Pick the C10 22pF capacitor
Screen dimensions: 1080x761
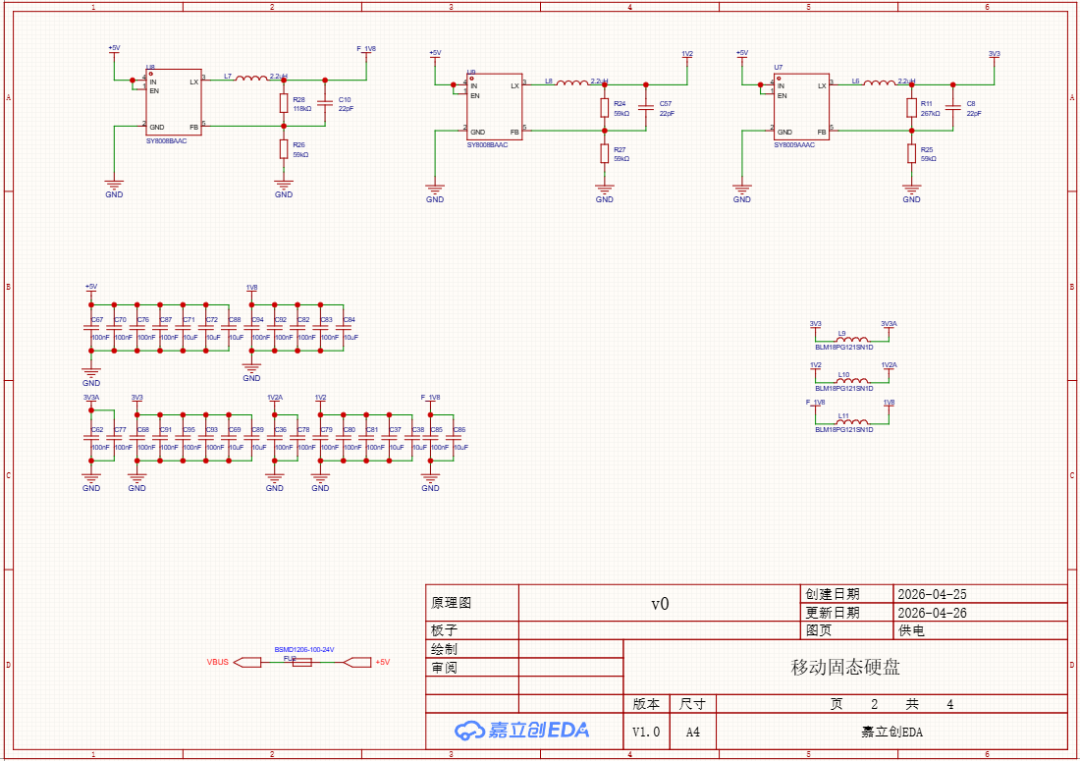tap(325, 103)
